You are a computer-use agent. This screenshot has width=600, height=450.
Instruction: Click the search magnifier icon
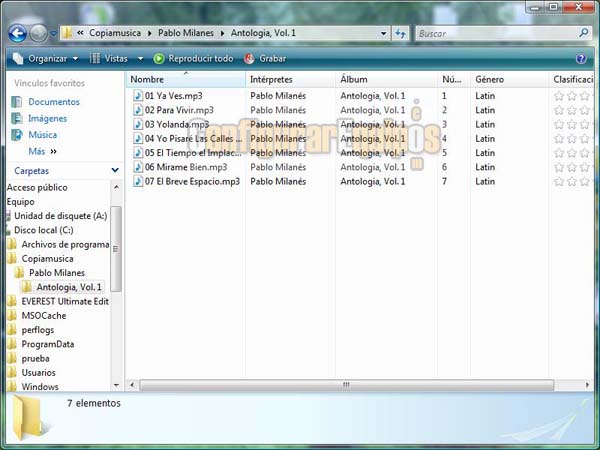584,33
